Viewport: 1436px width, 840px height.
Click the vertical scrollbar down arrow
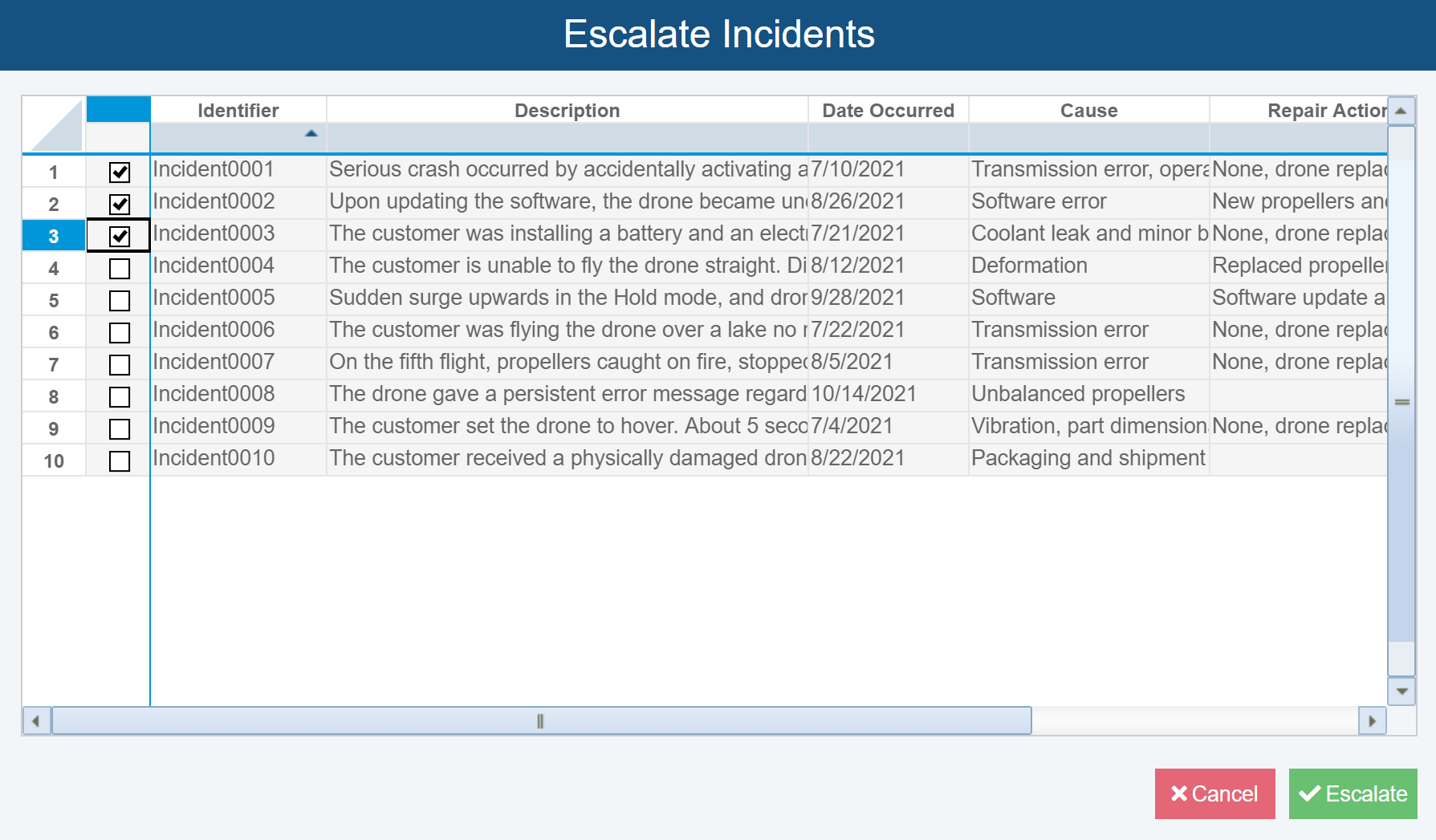click(x=1401, y=691)
